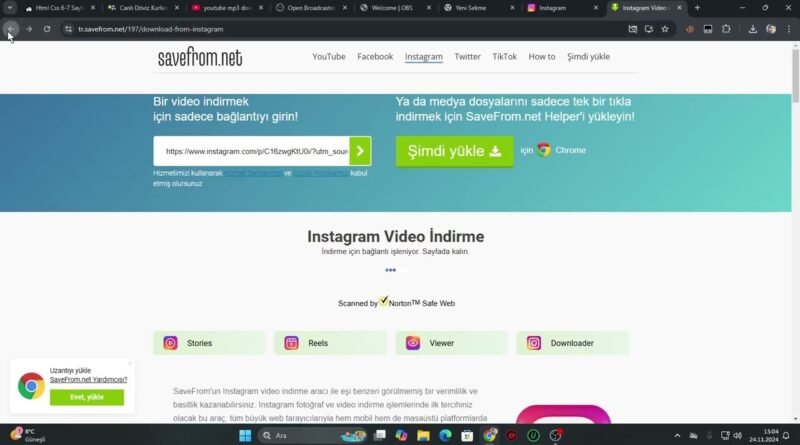Screen dimensions: 800x445
Task: Click the Instagram URL input field
Action: coord(255,151)
